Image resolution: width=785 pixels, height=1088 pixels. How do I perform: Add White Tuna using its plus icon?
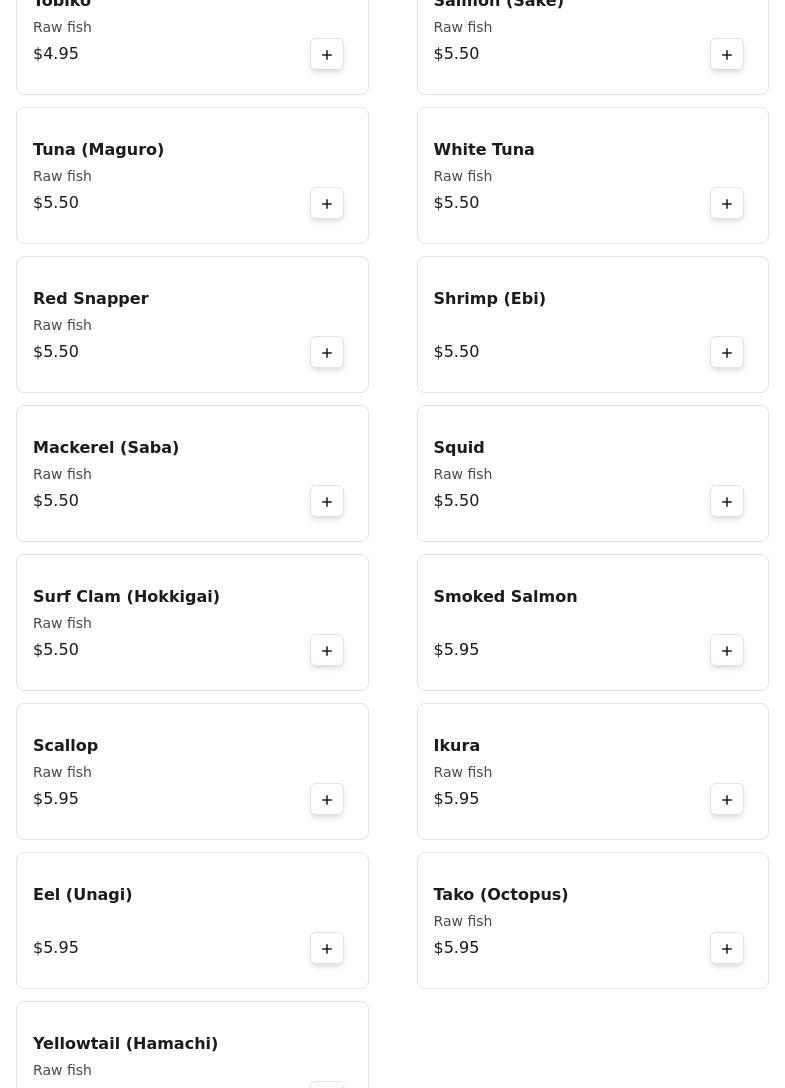pyautogui.click(x=727, y=203)
